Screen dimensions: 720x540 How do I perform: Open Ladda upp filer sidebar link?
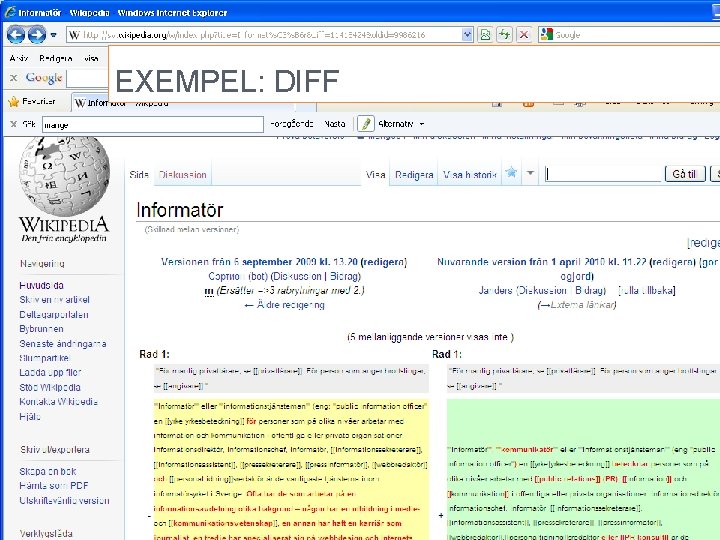(50, 372)
